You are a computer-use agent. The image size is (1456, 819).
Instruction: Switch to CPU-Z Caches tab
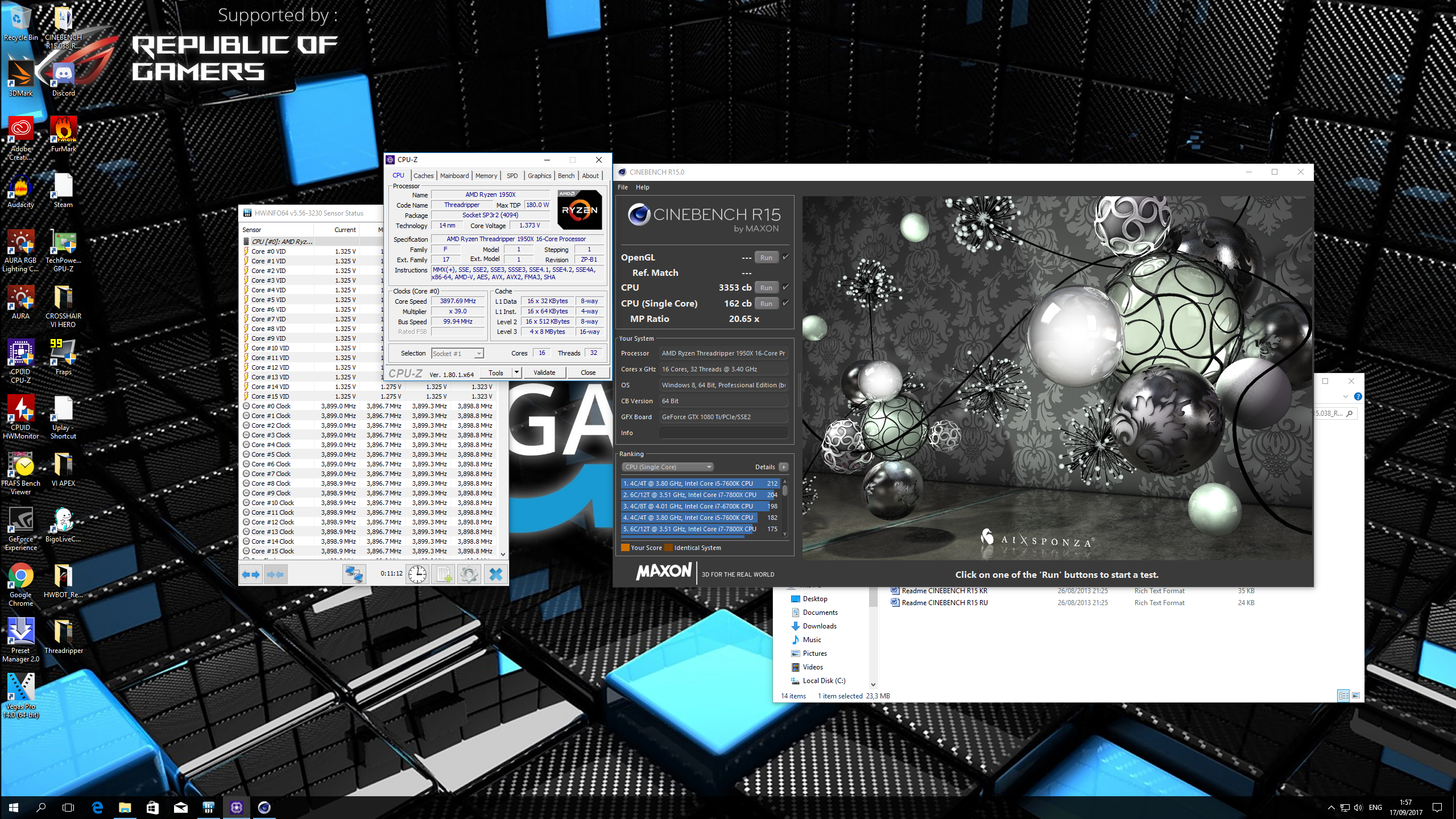pyautogui.click(x=423, y=176)
